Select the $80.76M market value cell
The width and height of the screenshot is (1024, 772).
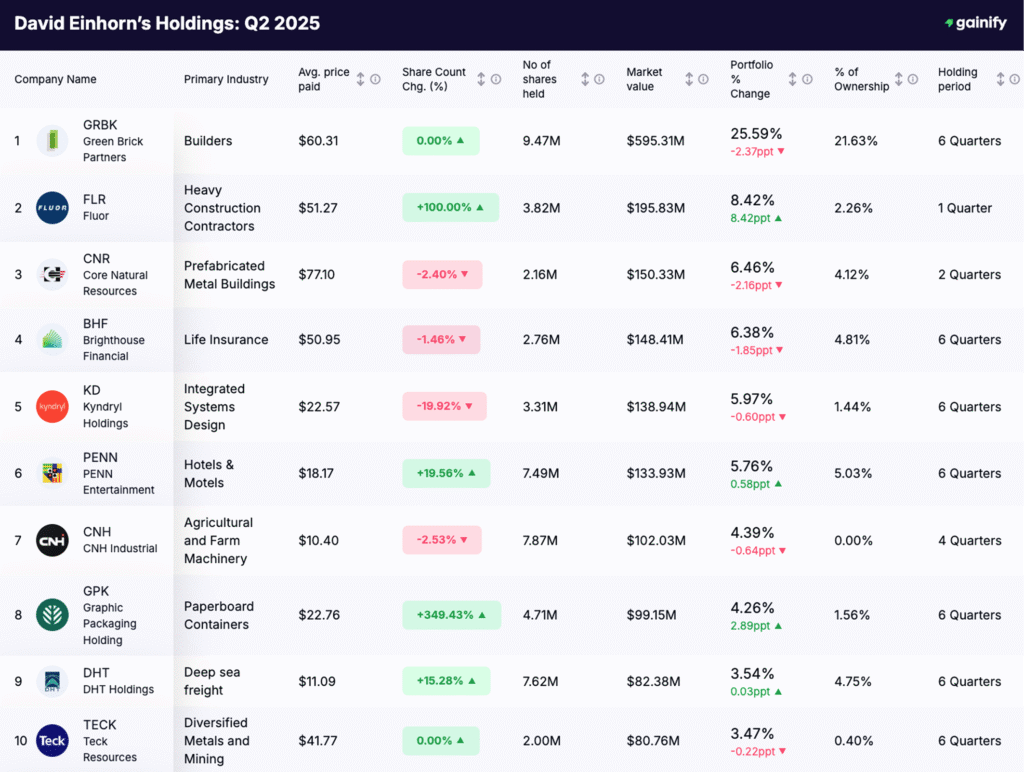coord(652,741)
